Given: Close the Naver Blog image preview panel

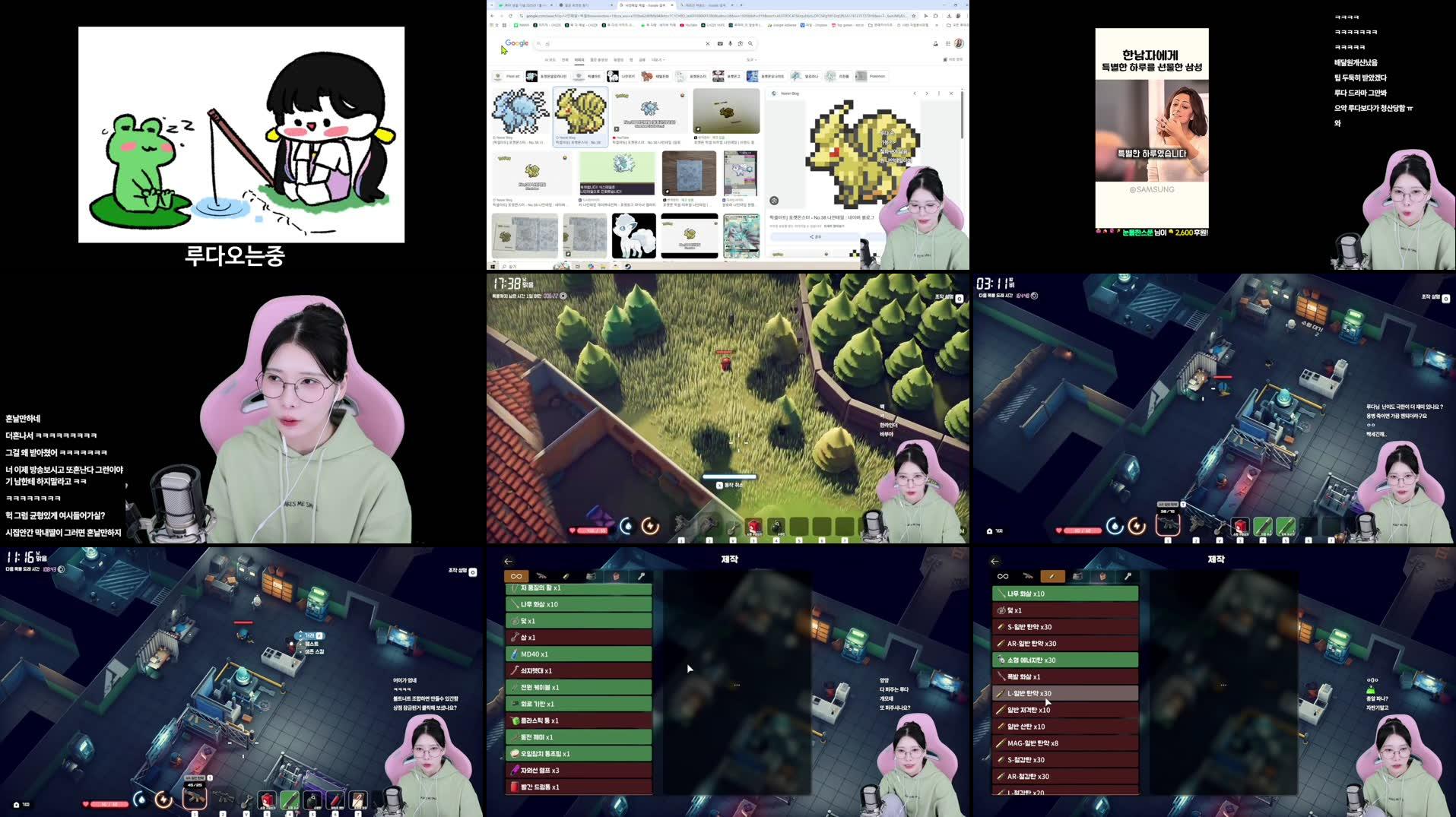Looking at the screenshot, I should 950,93.
